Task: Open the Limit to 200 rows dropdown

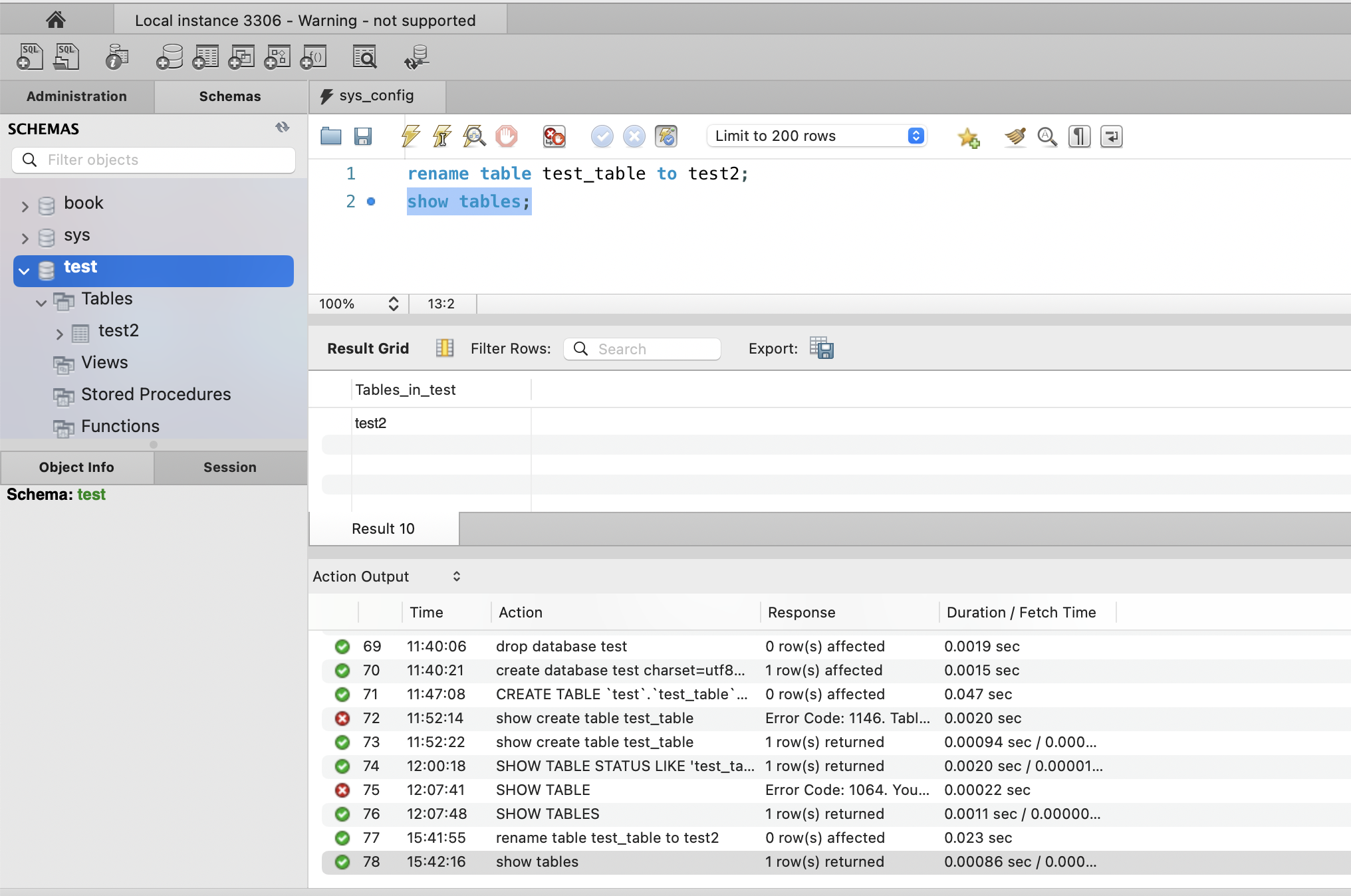Action: point(916,136)
